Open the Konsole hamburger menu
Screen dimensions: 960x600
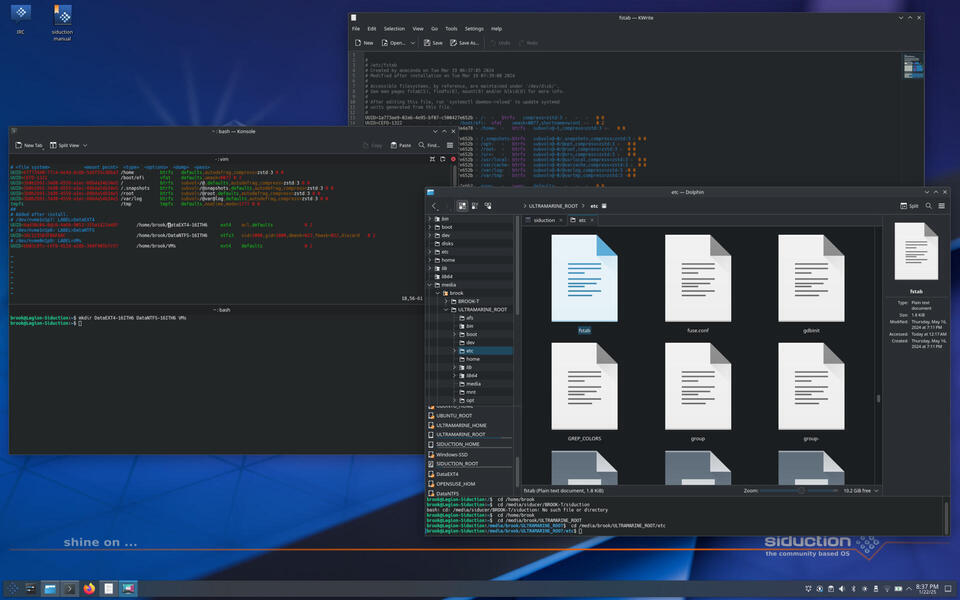(x=450, y=145)
